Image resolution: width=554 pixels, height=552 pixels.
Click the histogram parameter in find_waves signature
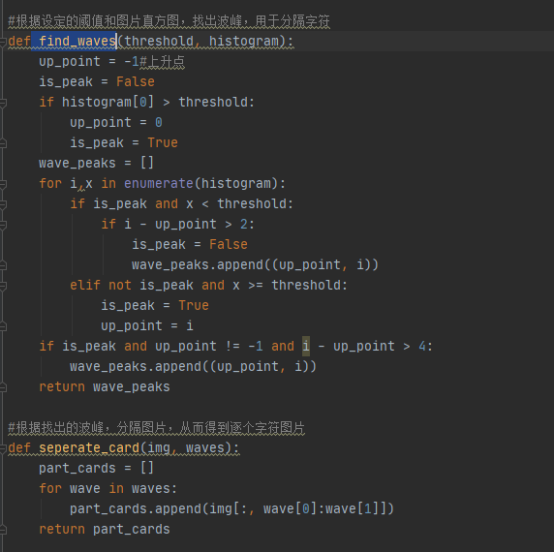point(244,41)
